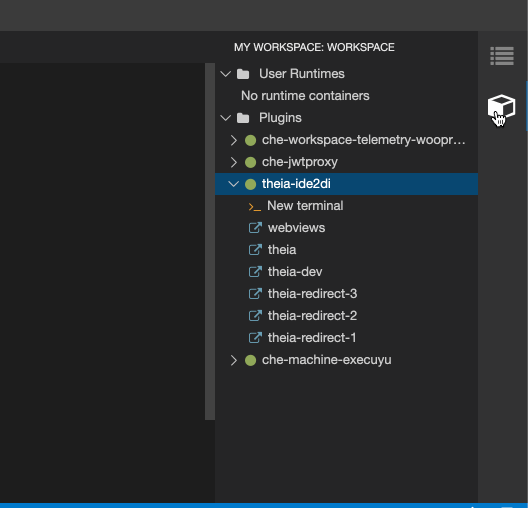
Task: Click the User Runtimes folder icon
Action: (x=243, y=74)
